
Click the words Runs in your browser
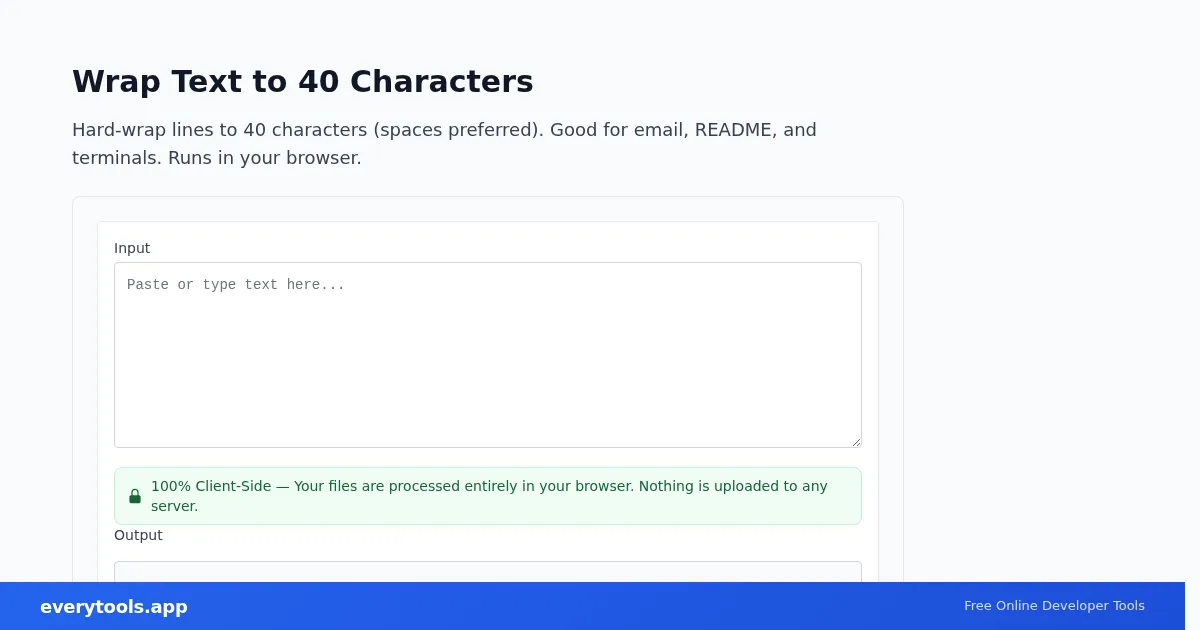click(x=265, y=158)
